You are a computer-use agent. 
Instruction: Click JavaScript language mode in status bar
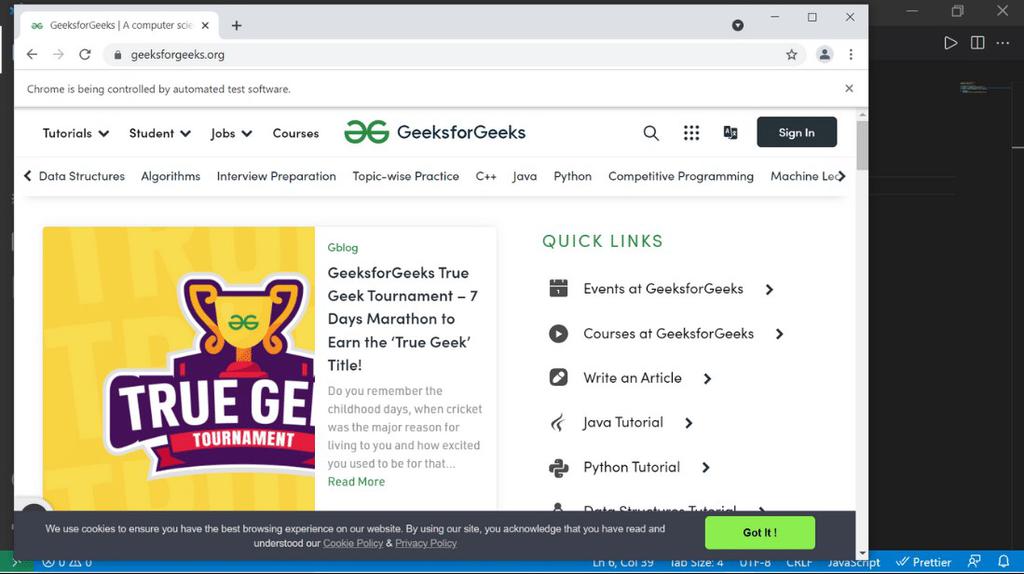854,562
